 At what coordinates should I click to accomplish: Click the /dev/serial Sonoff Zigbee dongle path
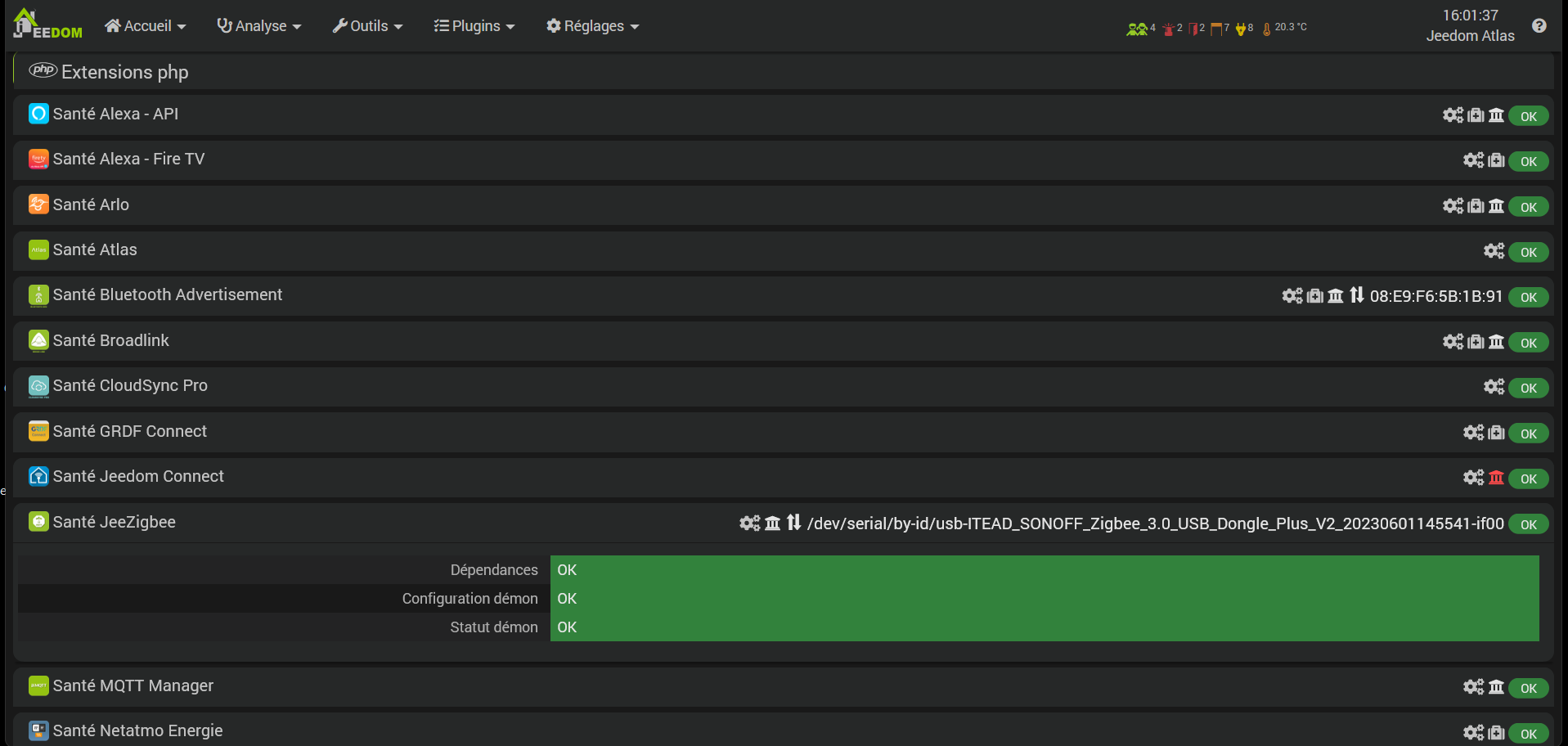click(x=1156, y=524)
